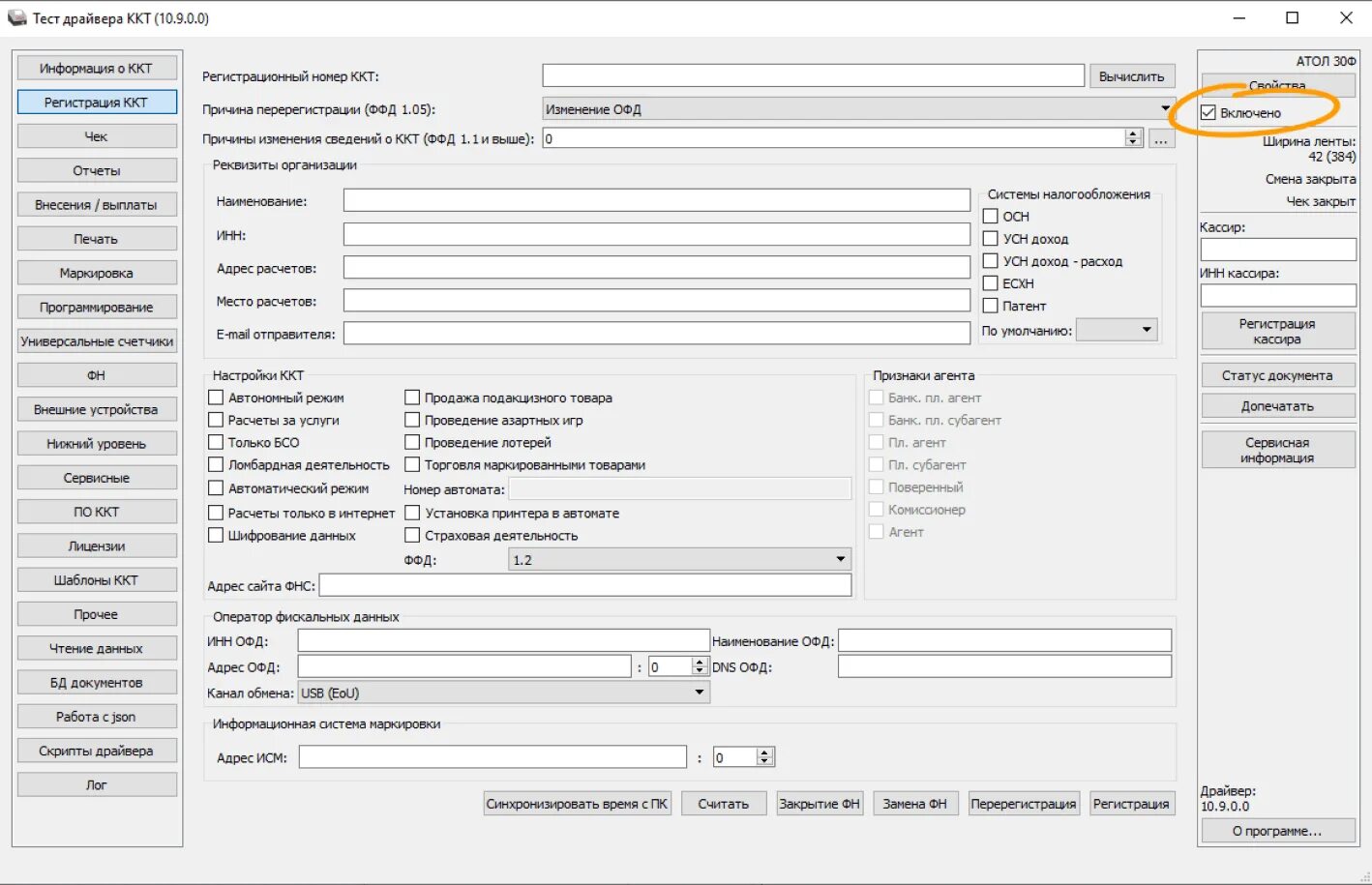
Task: Click the Адрес ОФД port spinner
Action: point(701,666)
